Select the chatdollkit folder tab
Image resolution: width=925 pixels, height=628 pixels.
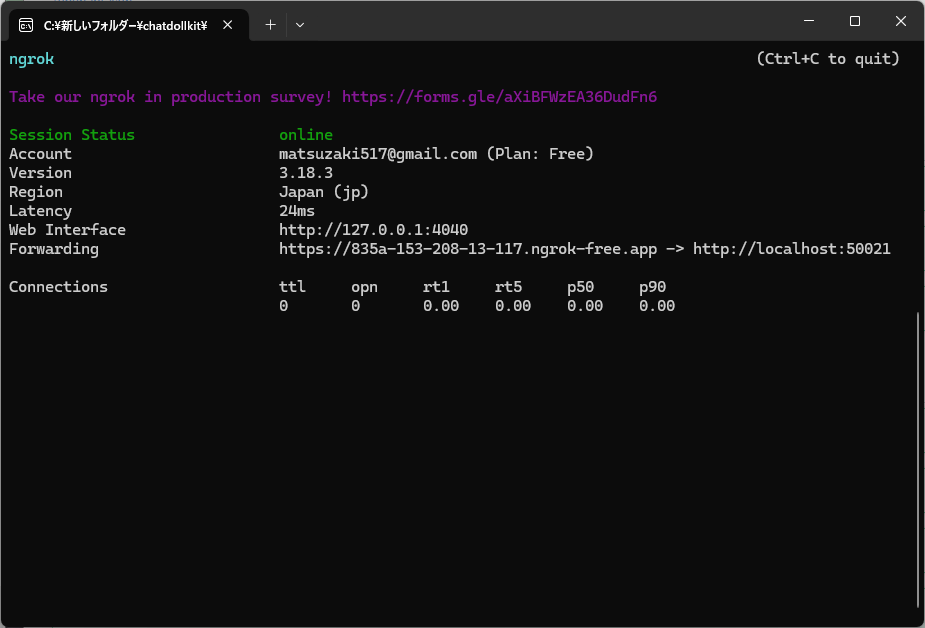pyautogui.click(x=125, y=25)
